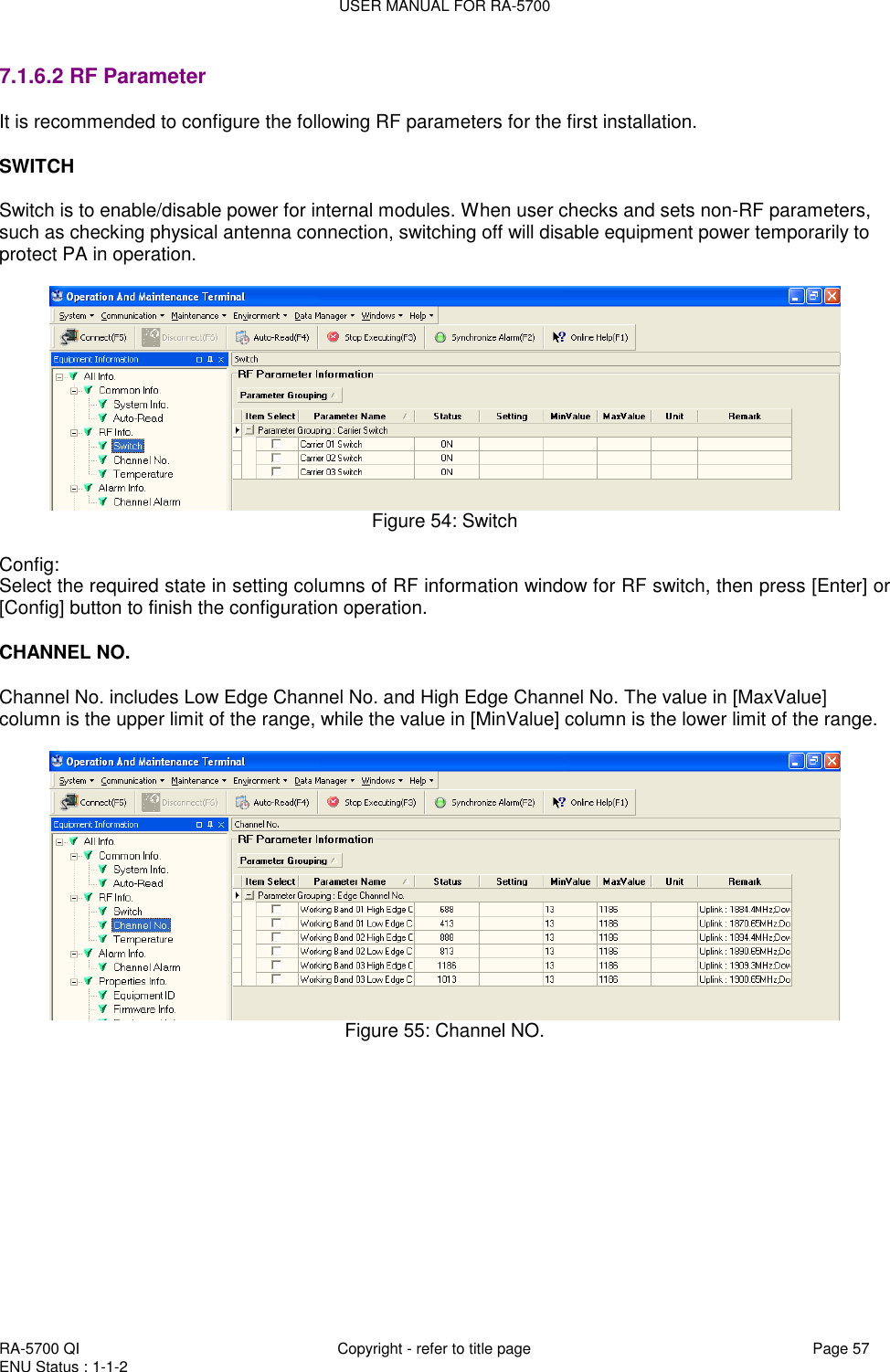
Task: Tick the Carrier 03 Switch item checkbox
Action: [276, 471]
